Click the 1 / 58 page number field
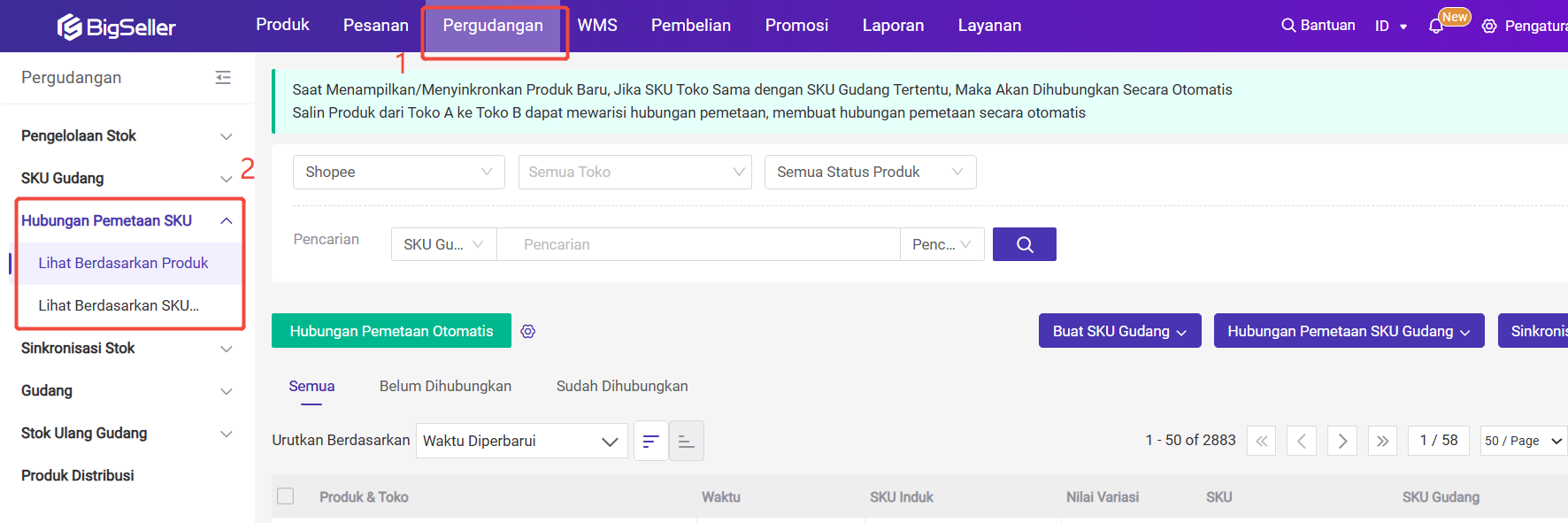This screenshot has width=1568, height=523. [x=1439, y=441]
